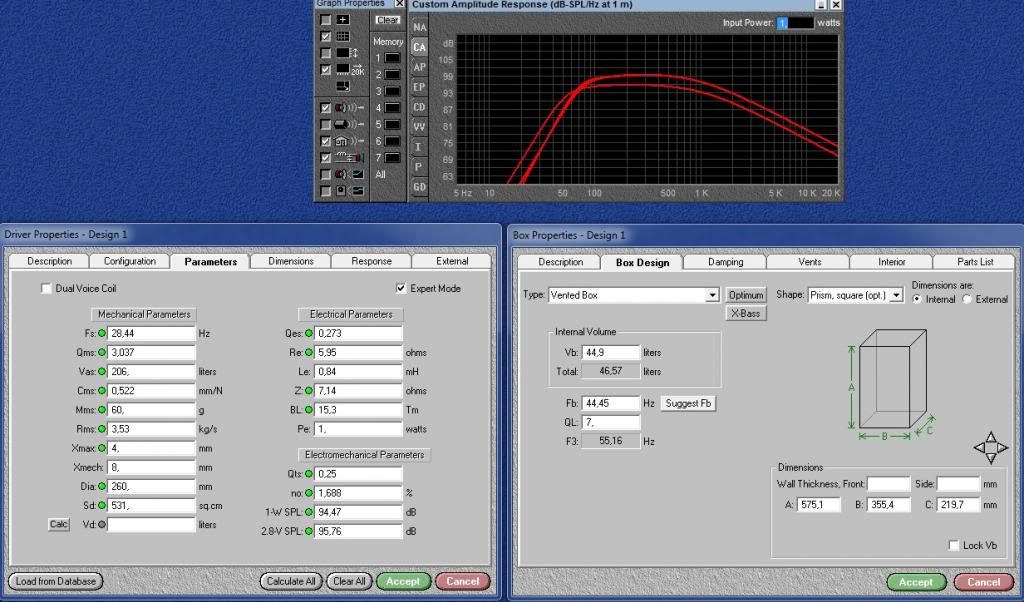Switch to the EP graph button
This screenshot has width=1024, height=602.
coord(419,87)
